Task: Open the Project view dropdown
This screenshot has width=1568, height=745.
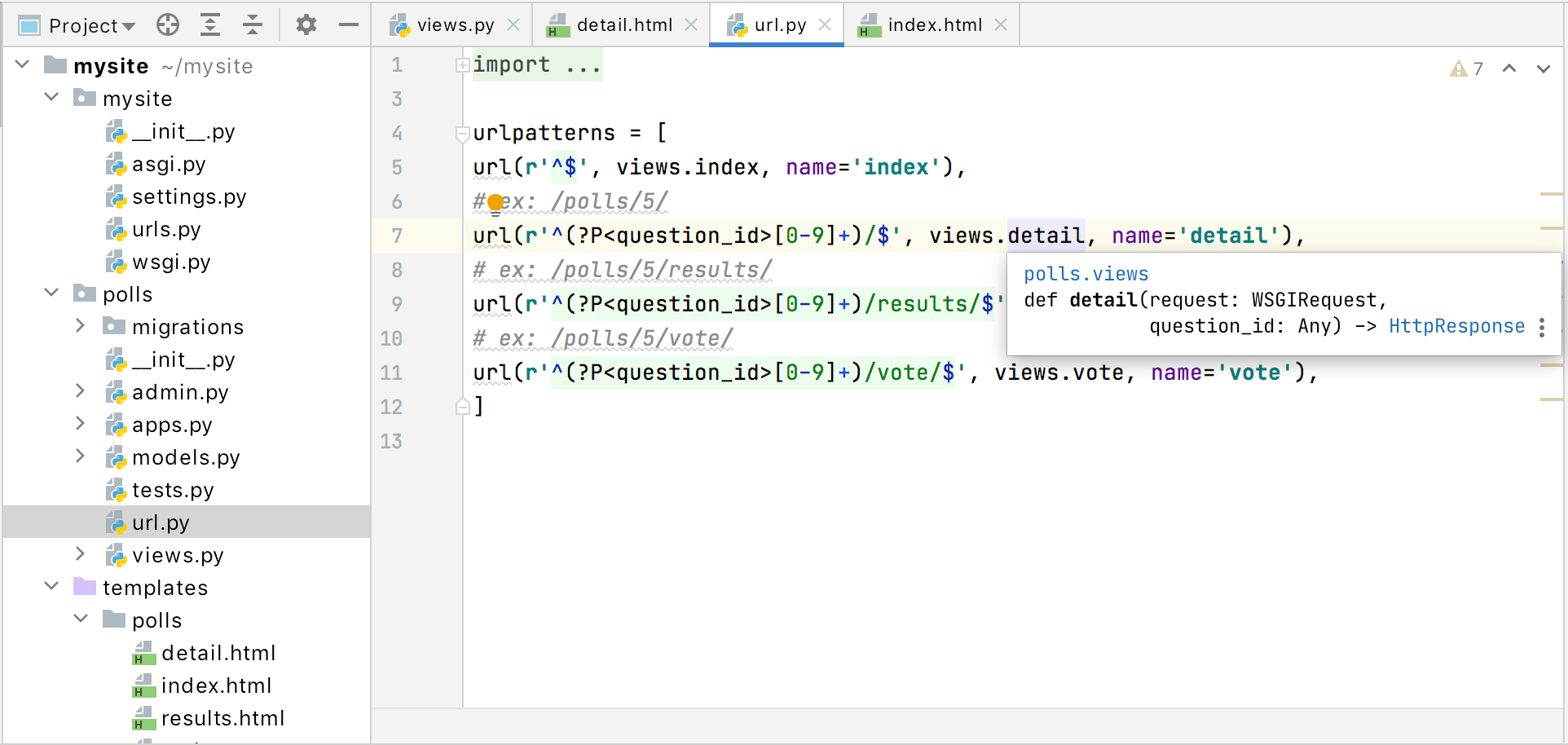Action: [x=91, y=25]
